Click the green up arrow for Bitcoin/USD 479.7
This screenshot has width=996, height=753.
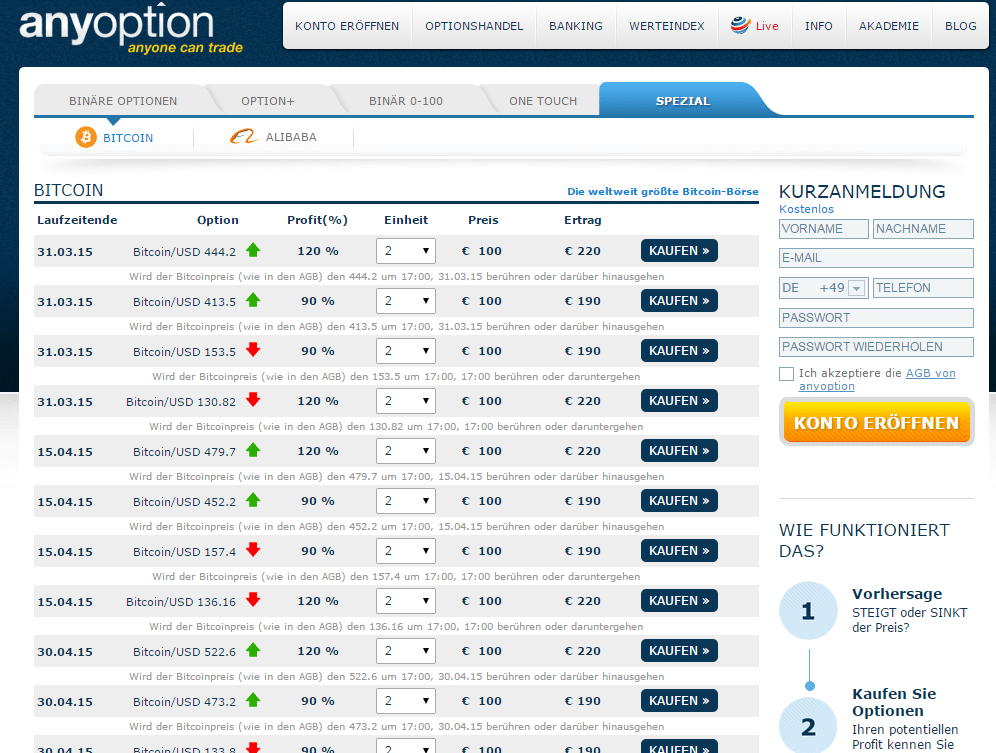click(x=253, y=451)
